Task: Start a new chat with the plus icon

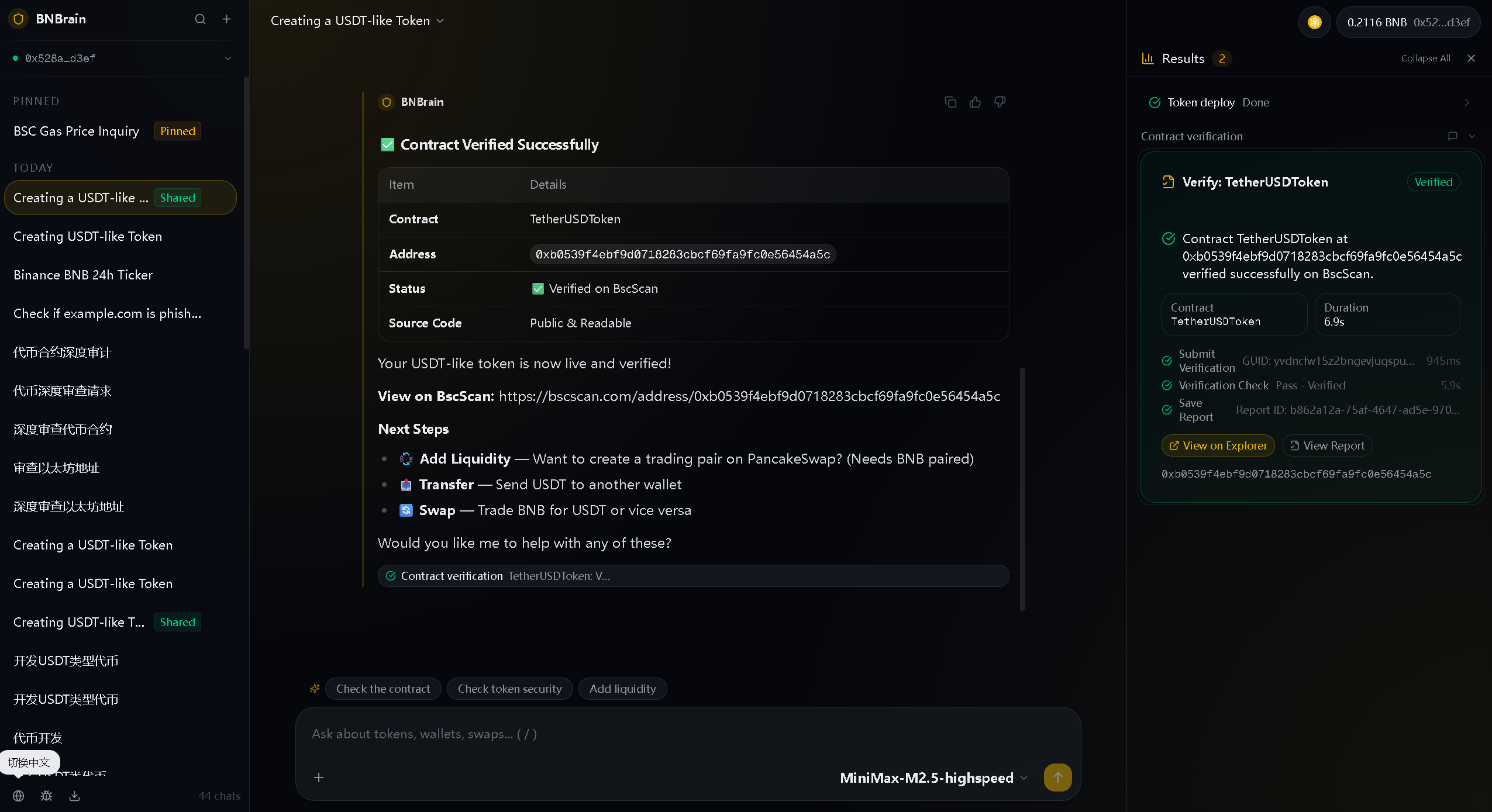Action: (x=227, y=19)
